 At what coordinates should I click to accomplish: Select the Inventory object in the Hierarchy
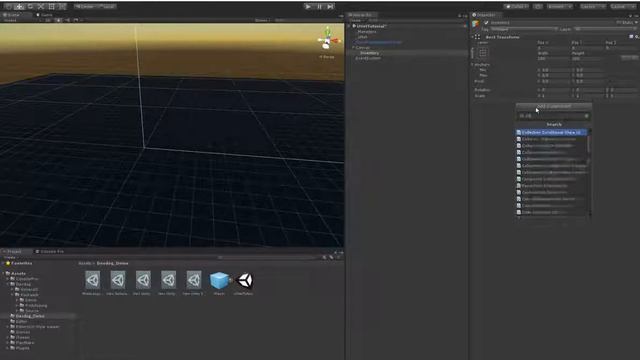[369, 53]
